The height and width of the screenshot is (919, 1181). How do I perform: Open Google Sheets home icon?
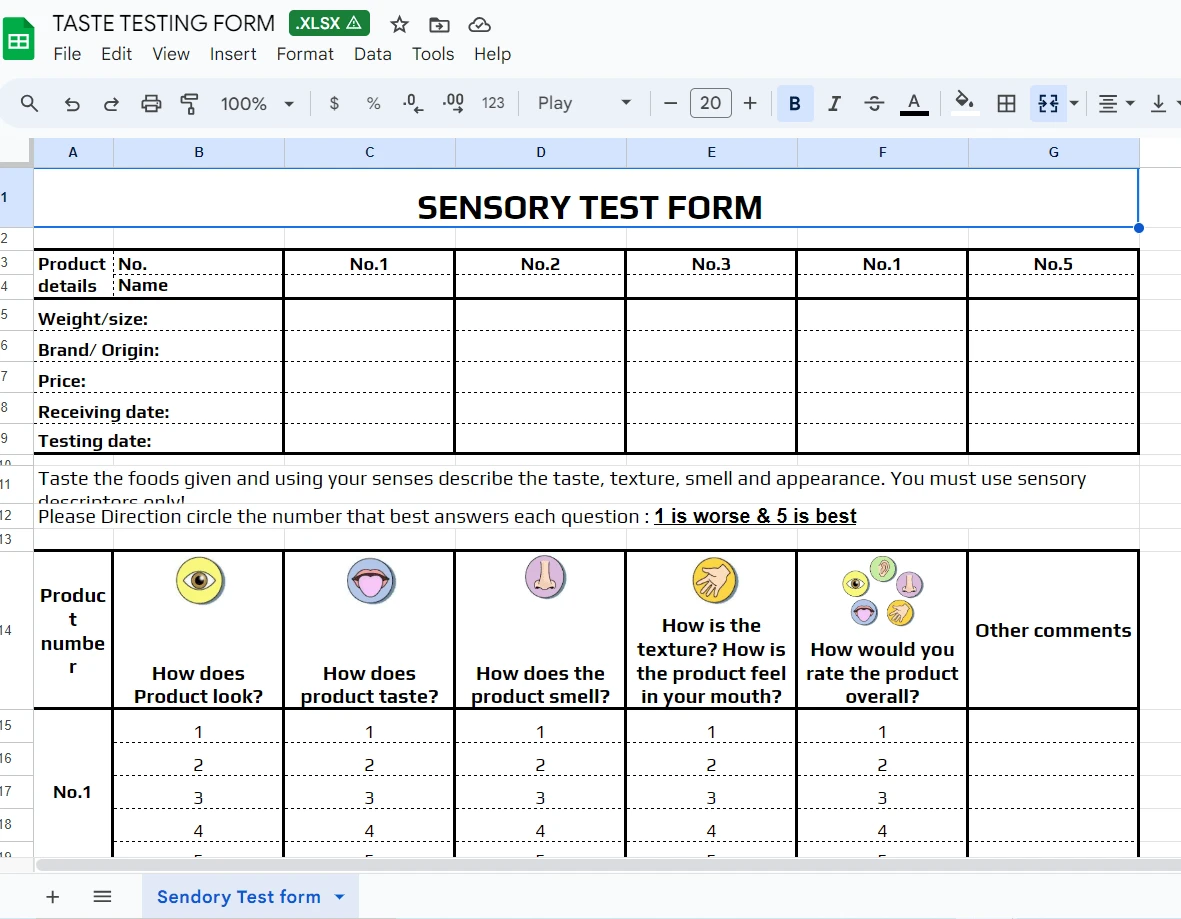click(18, 39)
